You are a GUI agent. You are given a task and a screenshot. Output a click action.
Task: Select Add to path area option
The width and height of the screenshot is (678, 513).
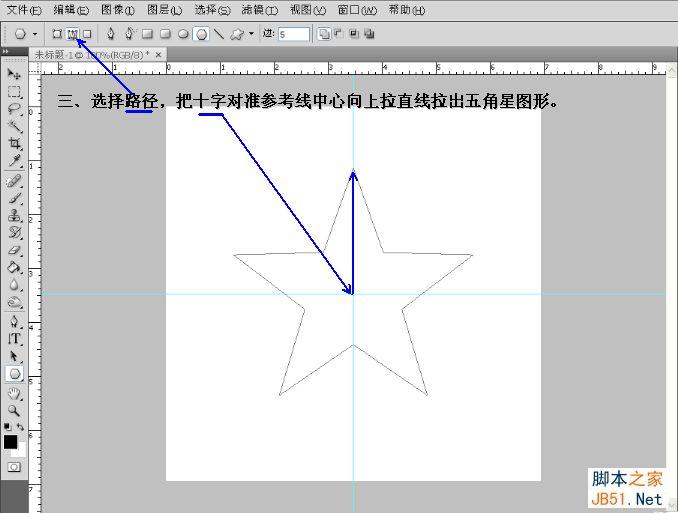(x=324, y=34)
